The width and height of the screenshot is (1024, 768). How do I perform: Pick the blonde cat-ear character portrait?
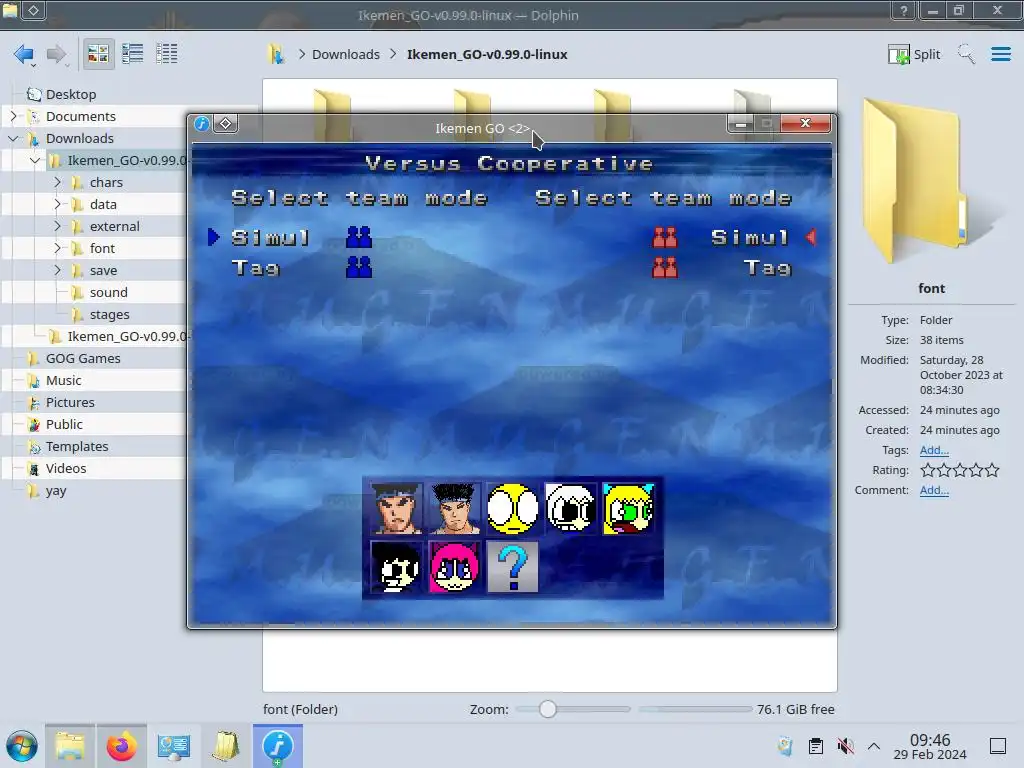tap(629, 509)
